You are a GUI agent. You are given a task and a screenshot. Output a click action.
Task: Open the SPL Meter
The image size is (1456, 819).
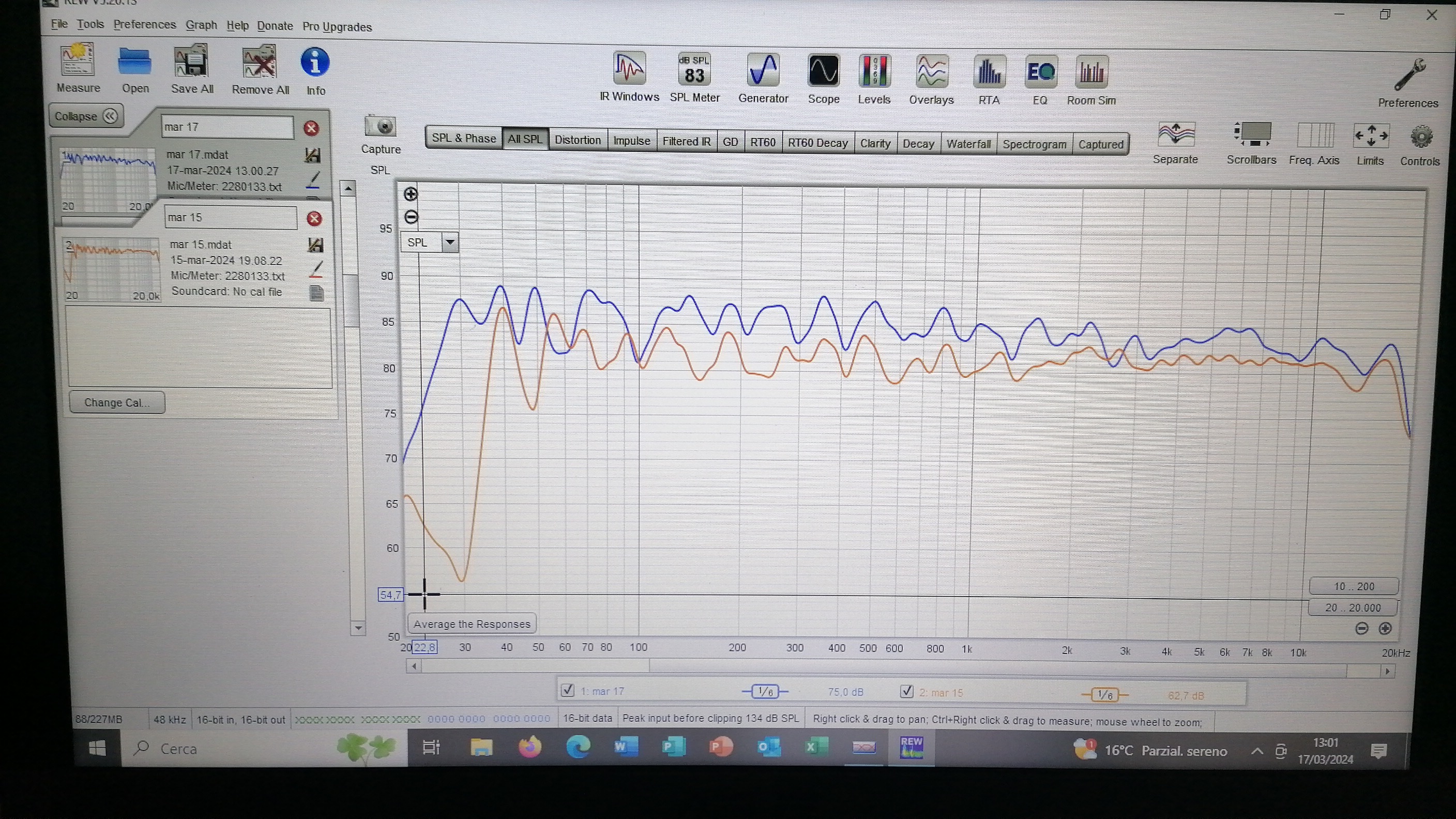coord(694,69)
